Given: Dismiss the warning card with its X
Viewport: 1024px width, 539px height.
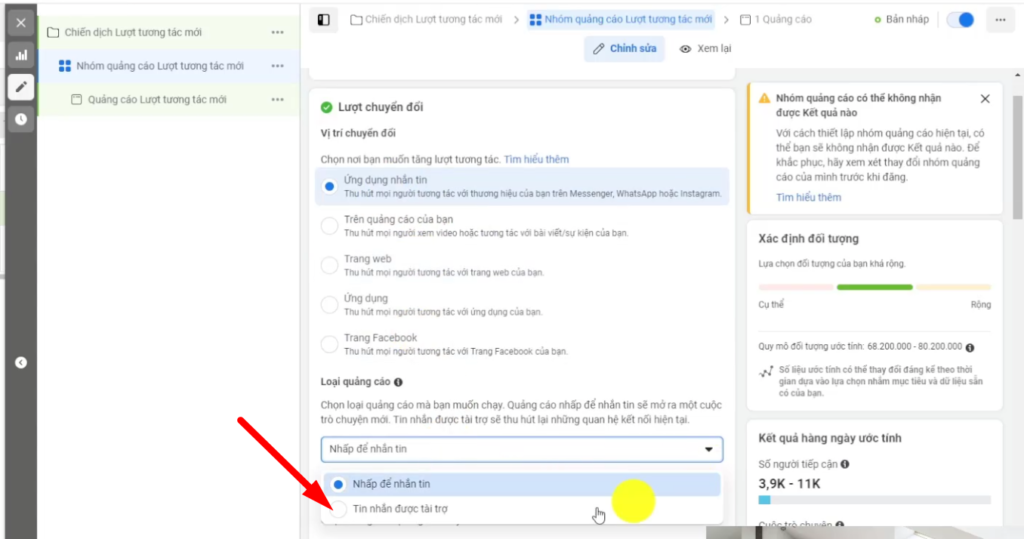Looking at the screenshot, I should pyautogui.click(x=985, y=99).
